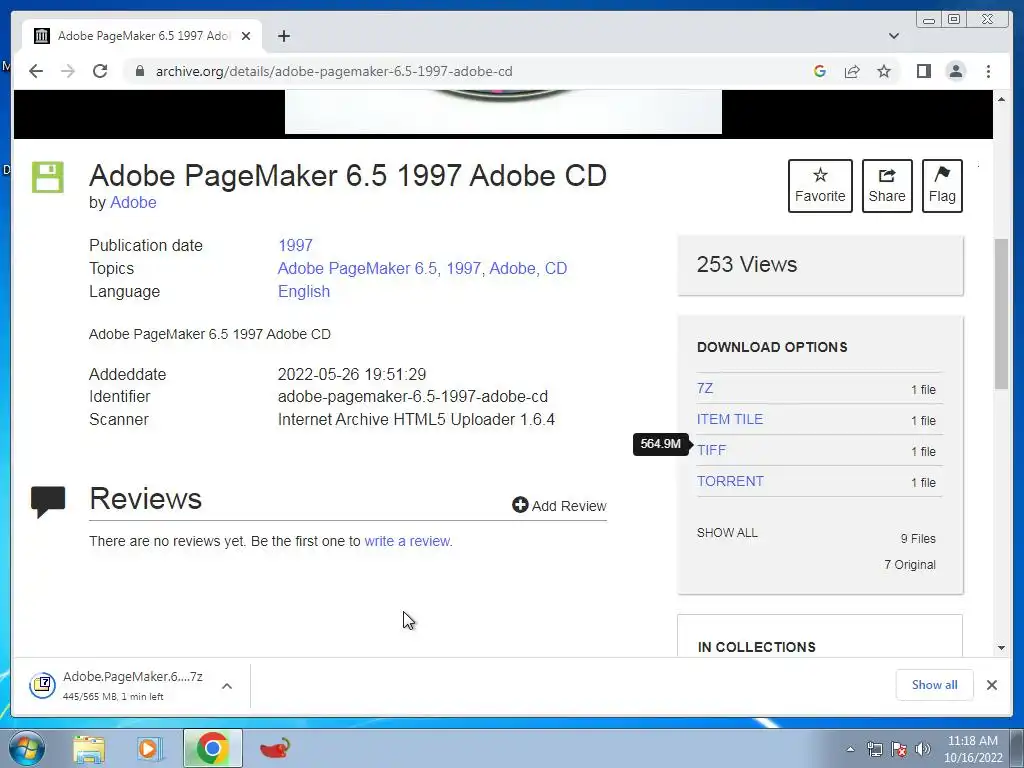Go back using the browser back arrow
The height and width of the screenshot is (768, 1024).
pos(36,71)
